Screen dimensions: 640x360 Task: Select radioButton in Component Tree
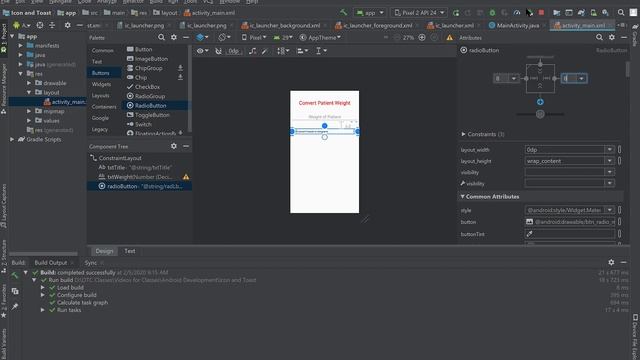pos(140,186)
